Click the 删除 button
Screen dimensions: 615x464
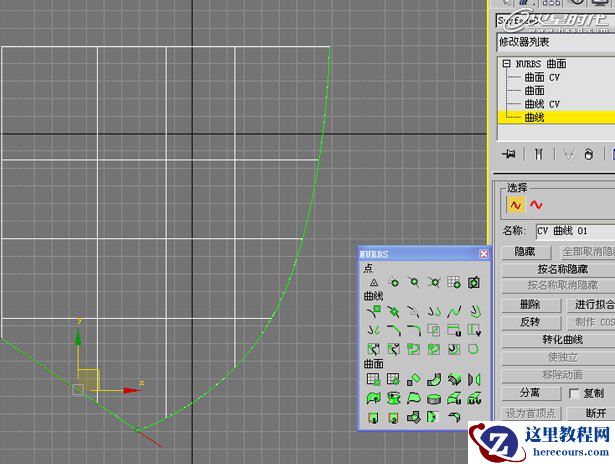point(531,304)
